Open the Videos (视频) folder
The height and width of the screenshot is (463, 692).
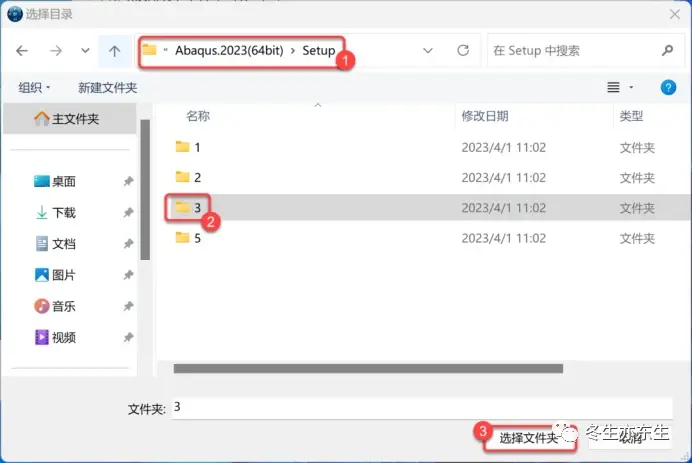[55, 337]
